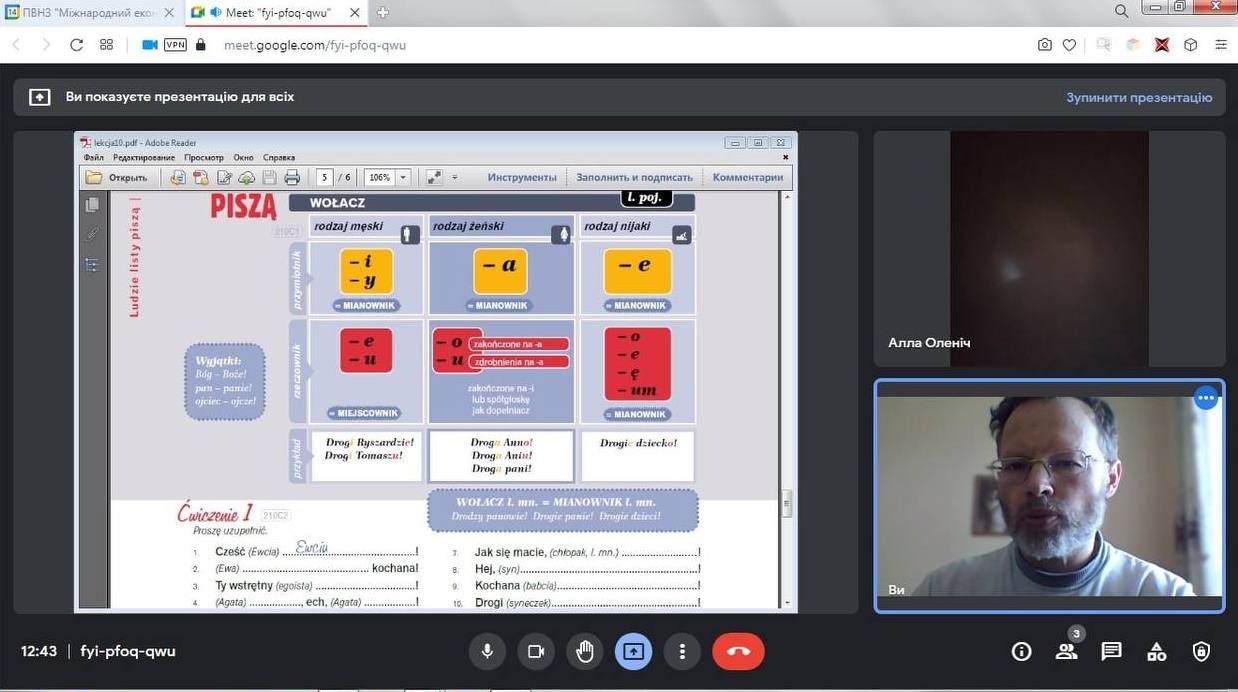
Task: Click 'Зупинити презентацію' link
Action: coord(1139,97)
